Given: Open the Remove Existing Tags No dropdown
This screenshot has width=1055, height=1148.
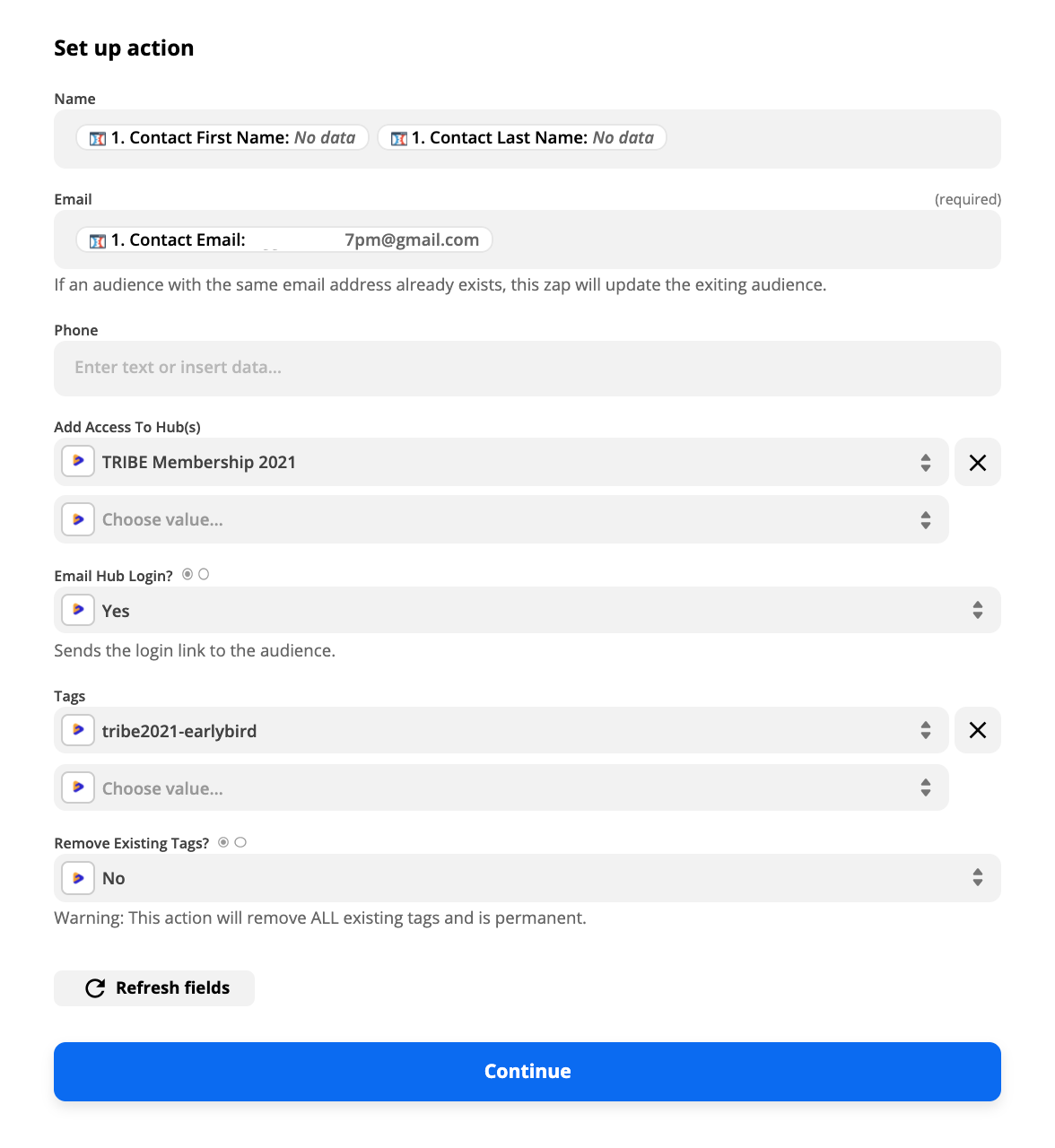Looking at the screenshot, I should 527,878.
